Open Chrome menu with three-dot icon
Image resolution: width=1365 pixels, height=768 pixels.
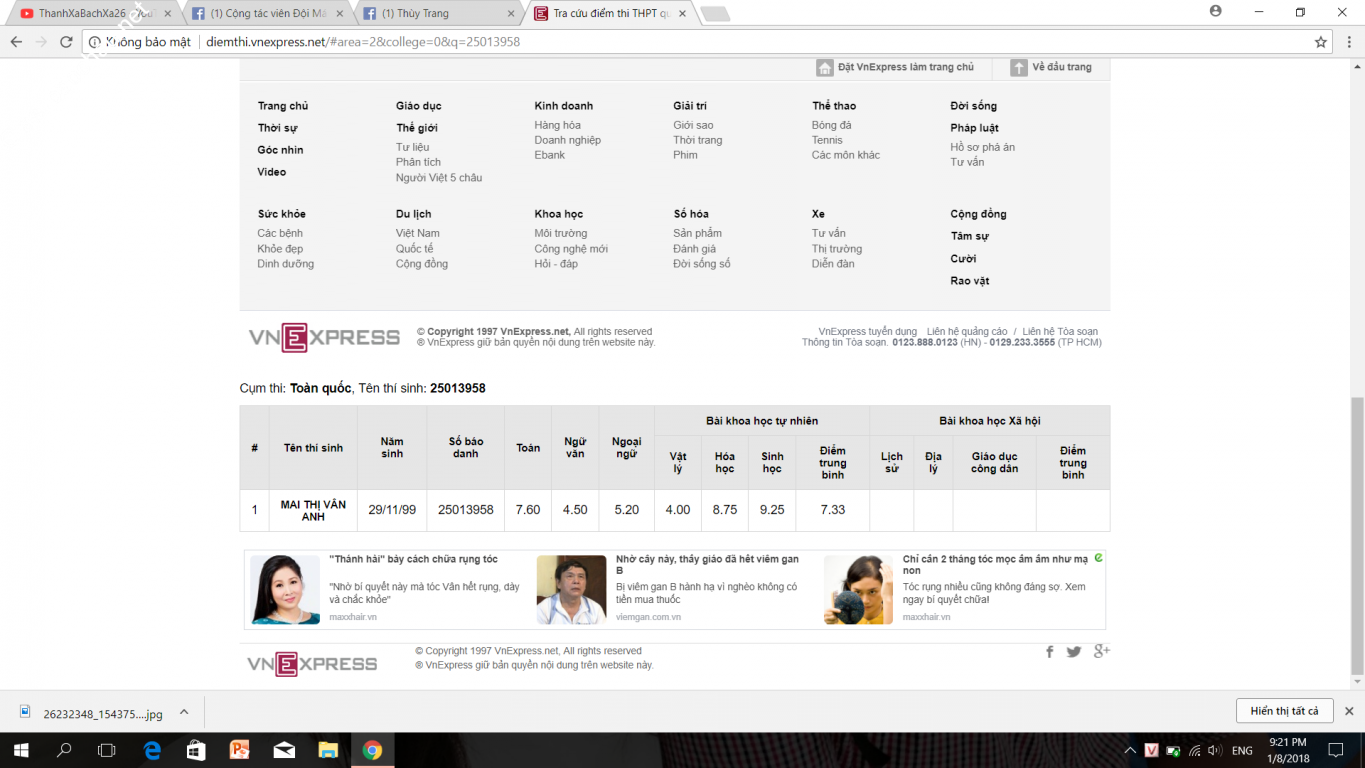(1346, 42)
